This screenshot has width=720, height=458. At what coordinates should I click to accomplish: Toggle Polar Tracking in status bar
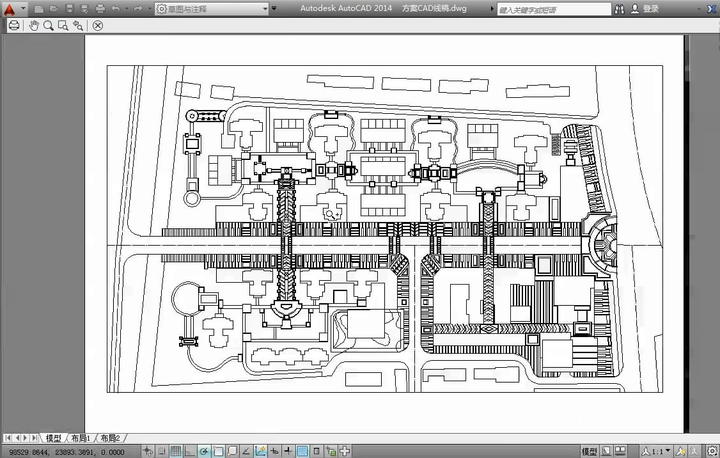pos(204,451)
